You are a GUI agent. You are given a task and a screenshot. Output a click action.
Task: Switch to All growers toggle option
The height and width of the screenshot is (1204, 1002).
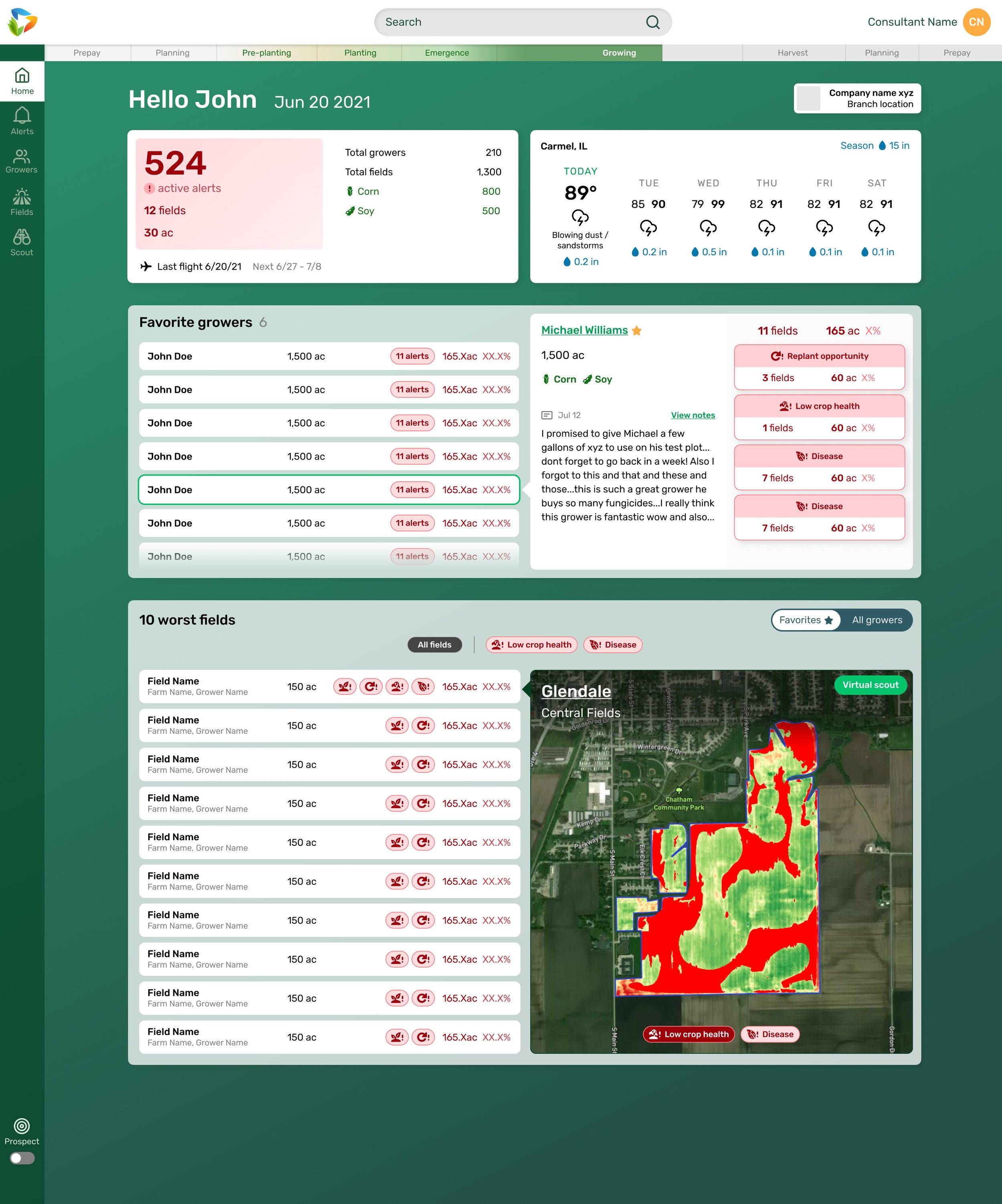tap(877, 620)
